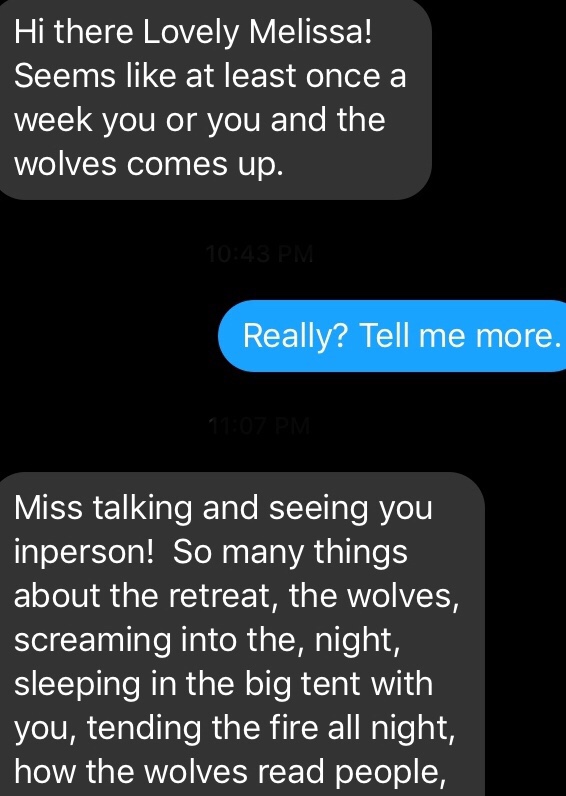Click the word 'Melissa!' in first message
Viewport: 566px width, 796px height.
pyautogui.click(x=311, y=33)
